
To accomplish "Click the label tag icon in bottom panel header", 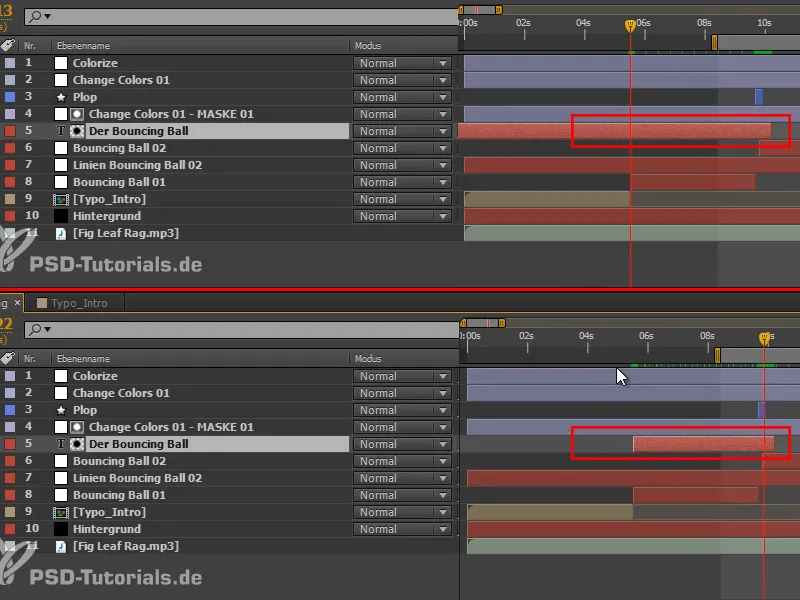I will [x=8, y=358].
